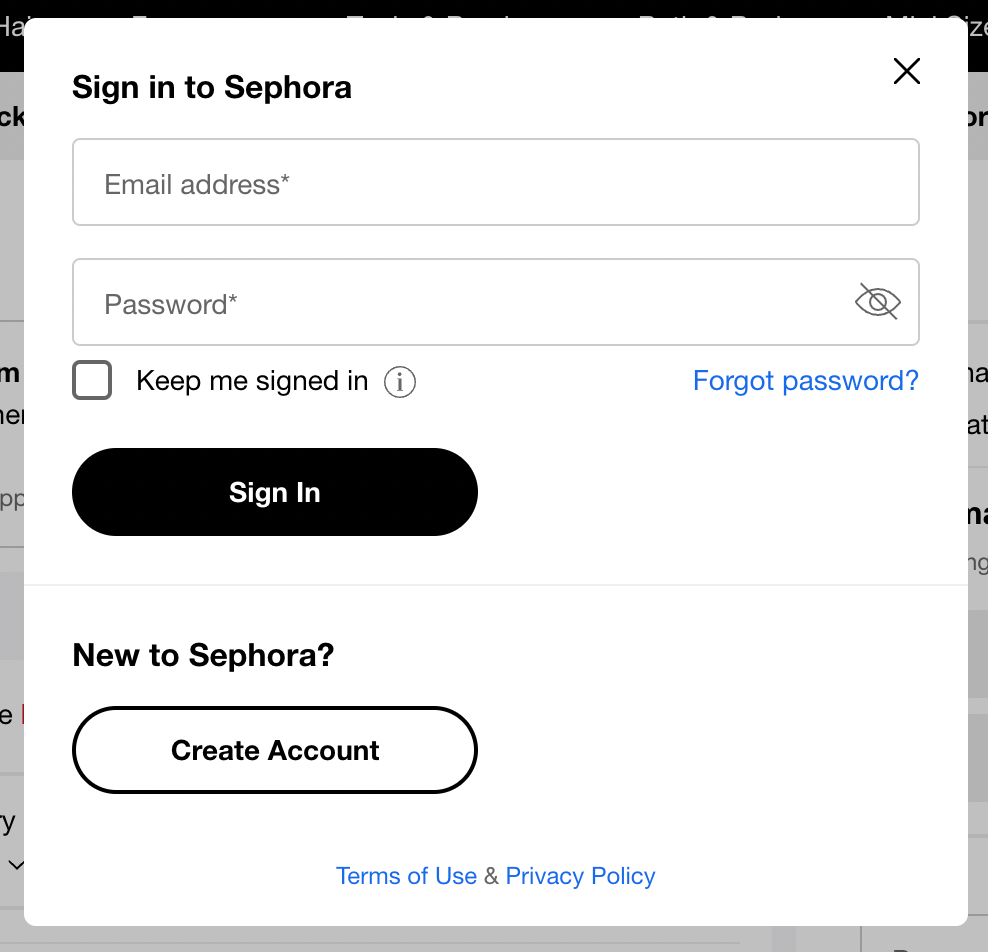Viewport: 988px width, 952px height.
Task: Expand the chevron arrow behind the dialog's left edge
Action: click(x=16, y=865)
